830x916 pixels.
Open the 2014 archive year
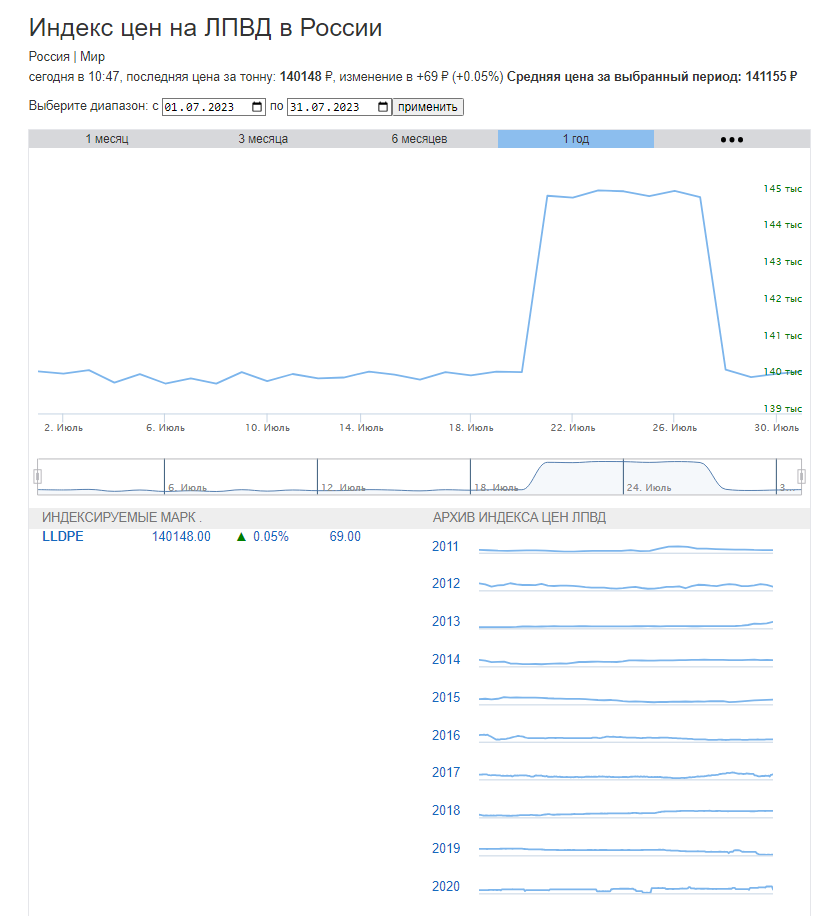click(x=446, y=659)
